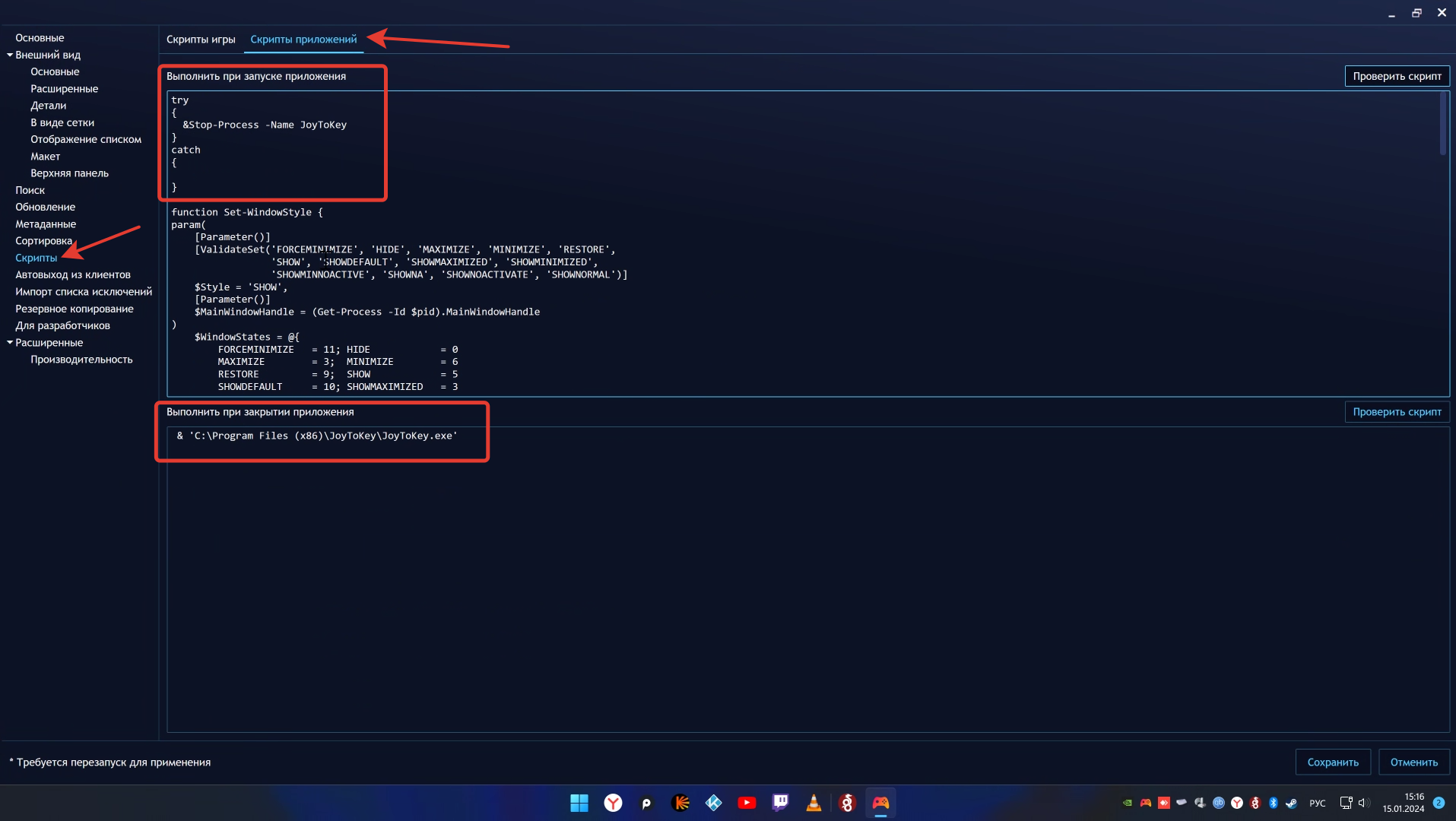Open Отображение списком settings
The width and height of the screenshot is (1456, 821).
point(86,140)
